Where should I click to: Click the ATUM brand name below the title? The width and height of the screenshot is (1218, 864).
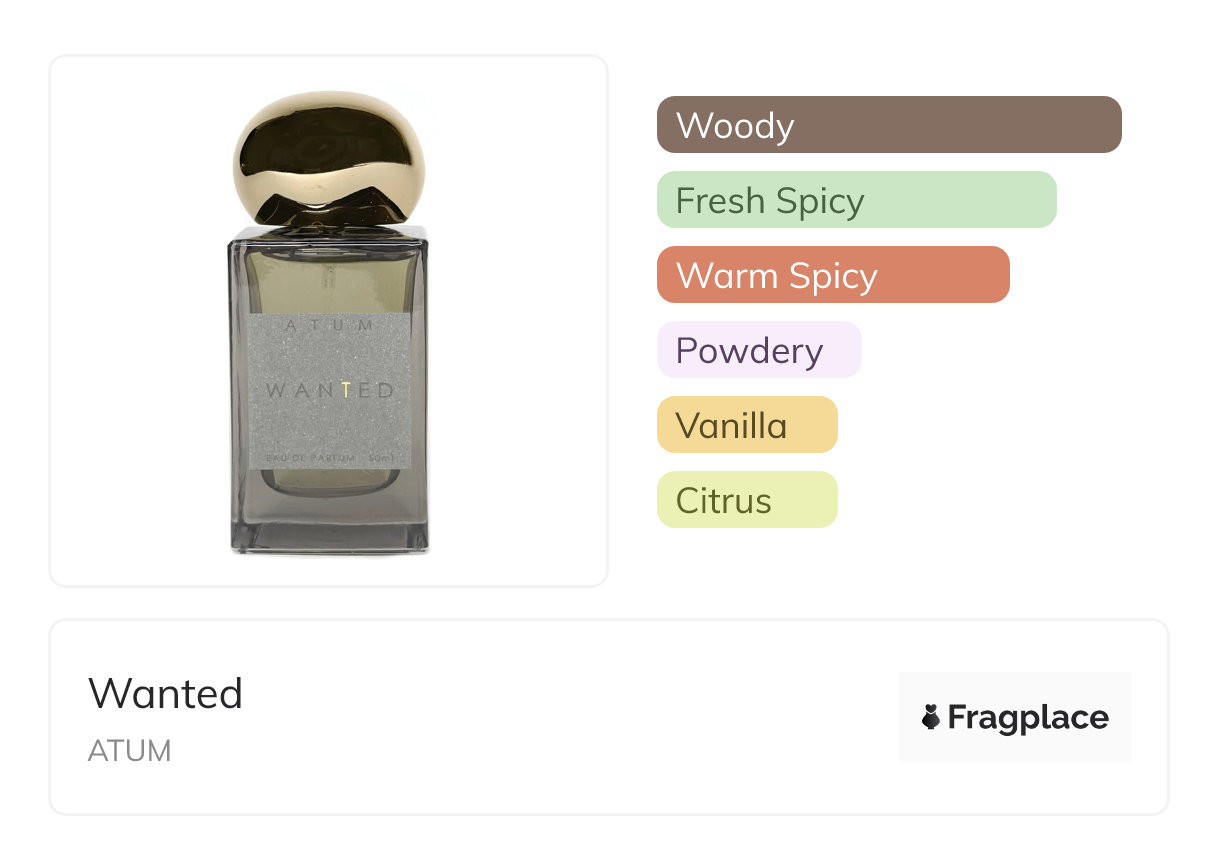click(x=130, y=751)
